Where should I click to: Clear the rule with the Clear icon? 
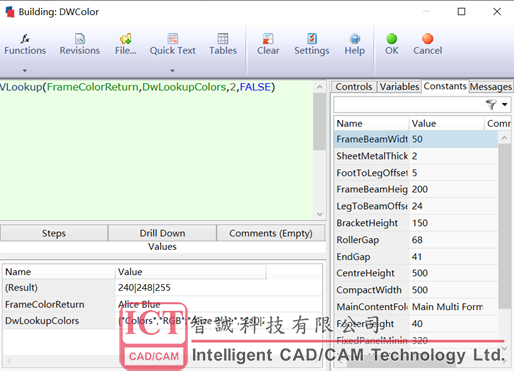tap(268, 44)
